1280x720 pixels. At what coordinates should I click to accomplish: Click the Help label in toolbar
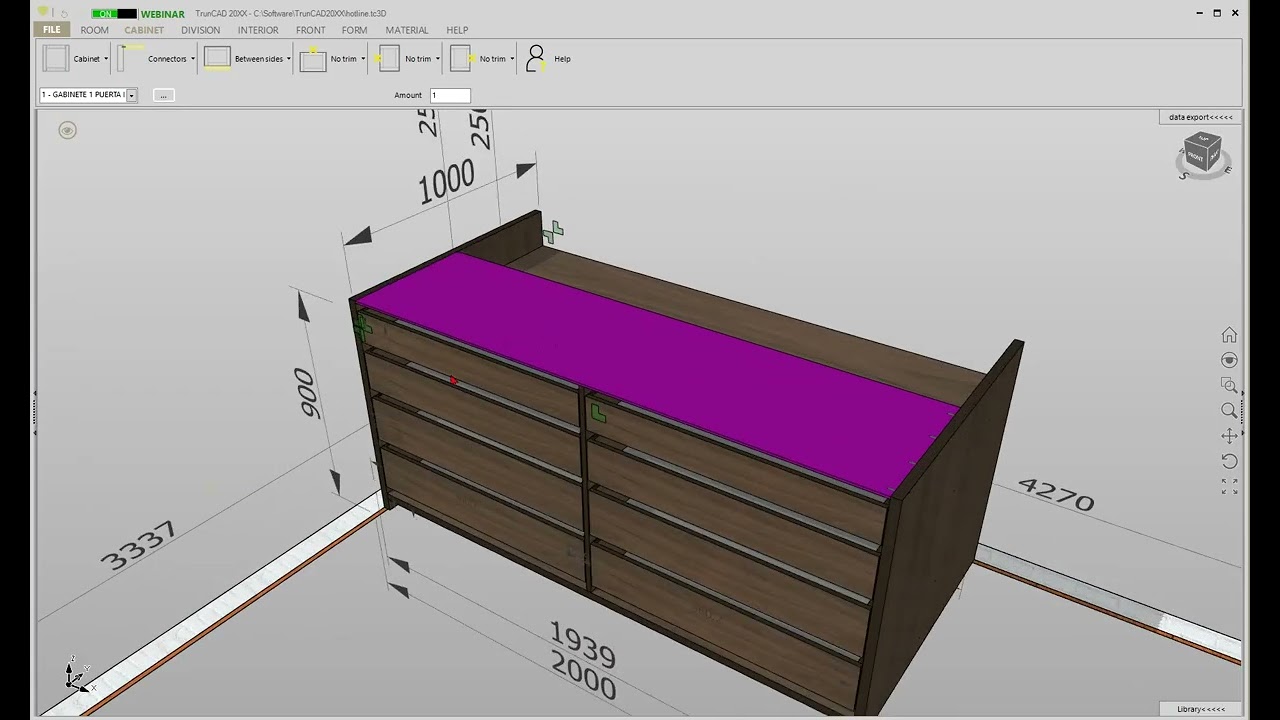(x=562, y=59)
